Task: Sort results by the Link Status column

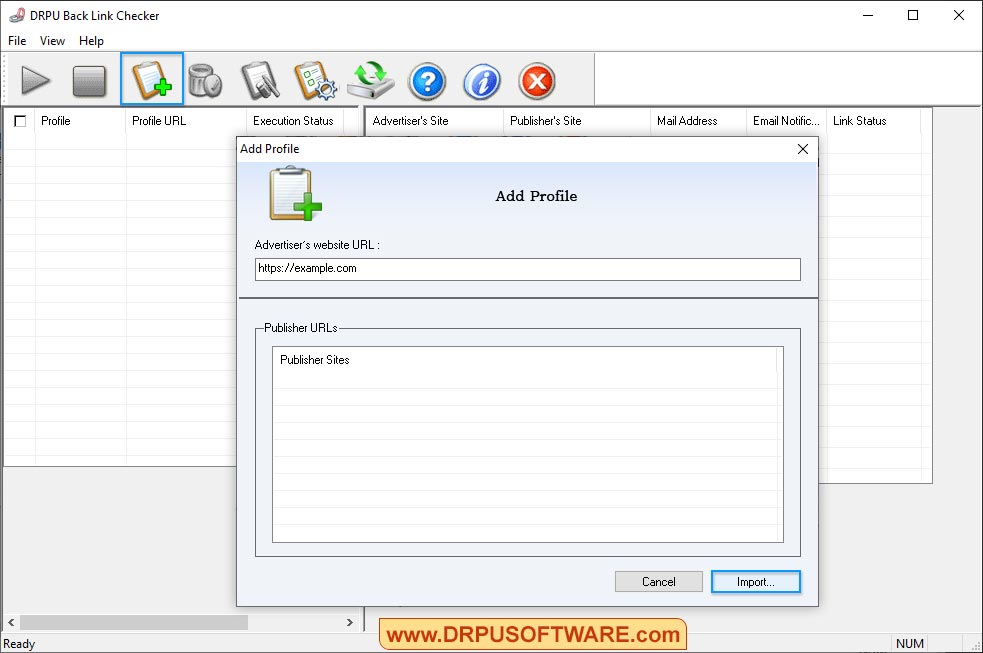Action: pos(860,120)
